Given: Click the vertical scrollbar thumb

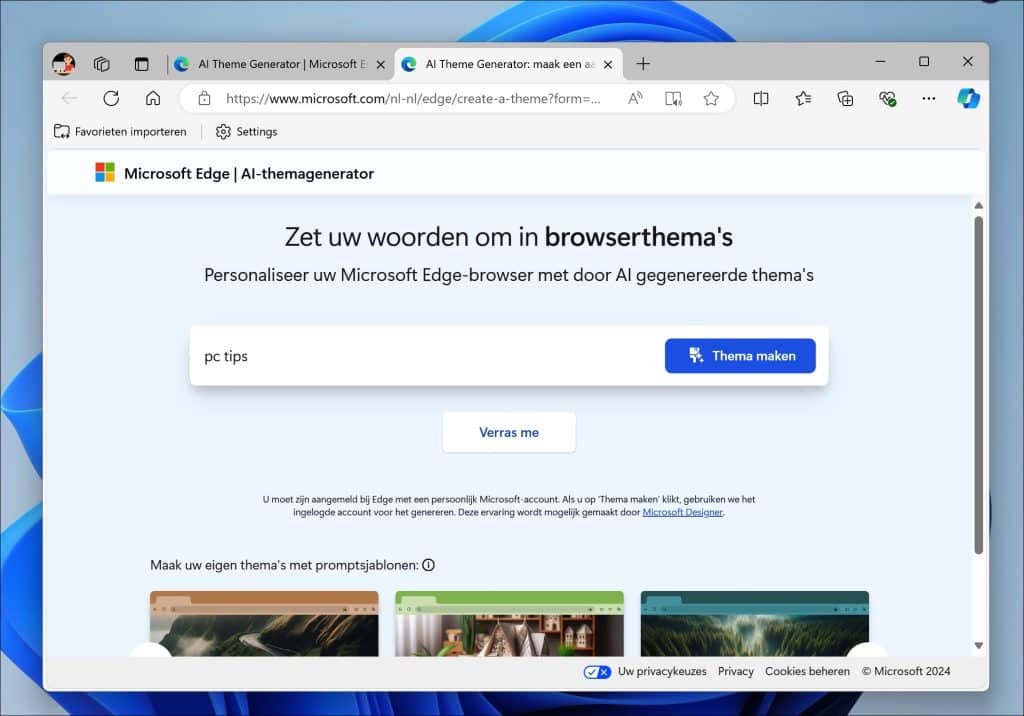Looking at the screenshot, I should coord(978,385).
